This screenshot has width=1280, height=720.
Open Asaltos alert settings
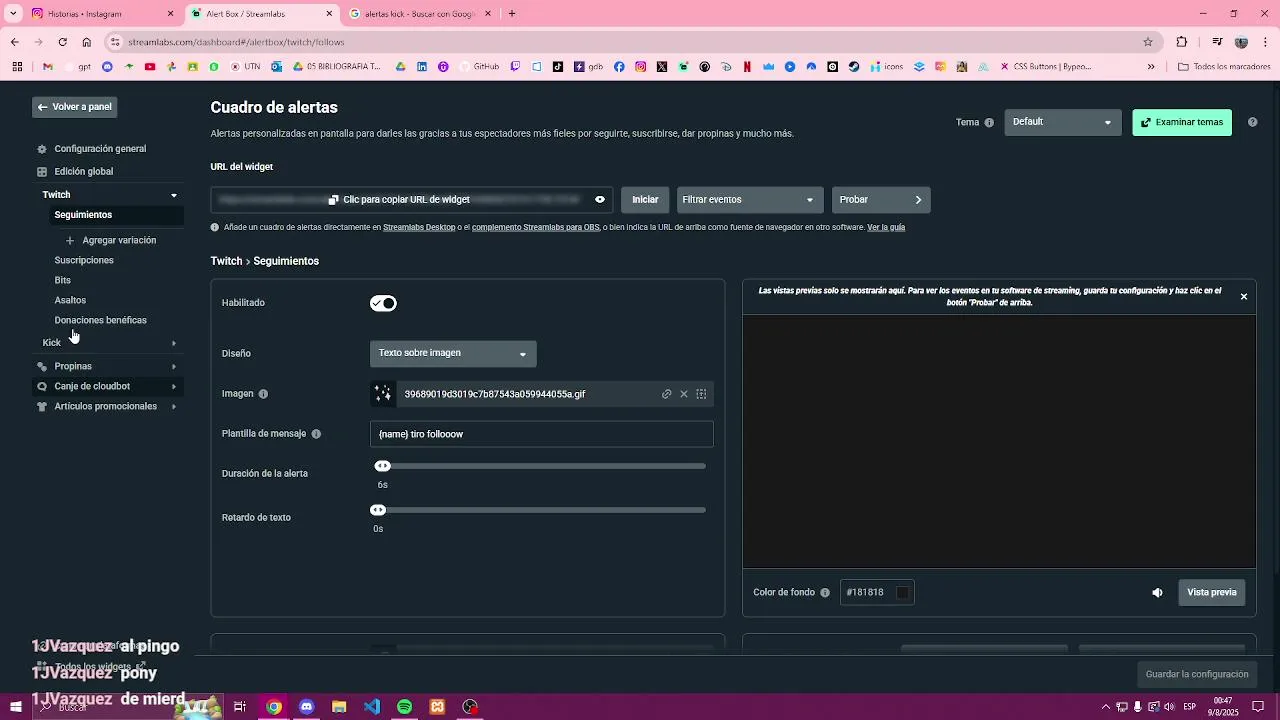click(x=70, y=300)
